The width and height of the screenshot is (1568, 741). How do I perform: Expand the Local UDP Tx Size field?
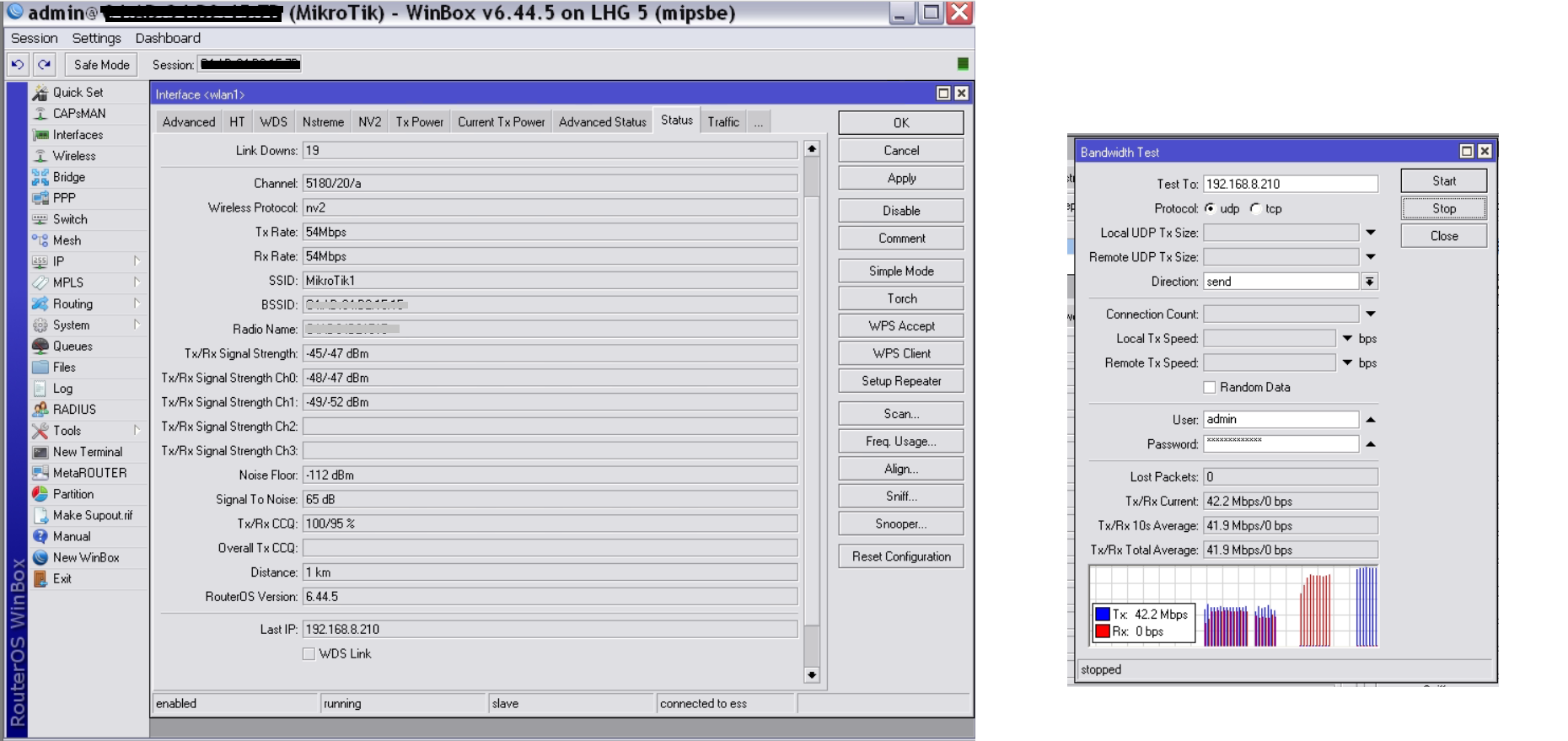click(1371, 233)
